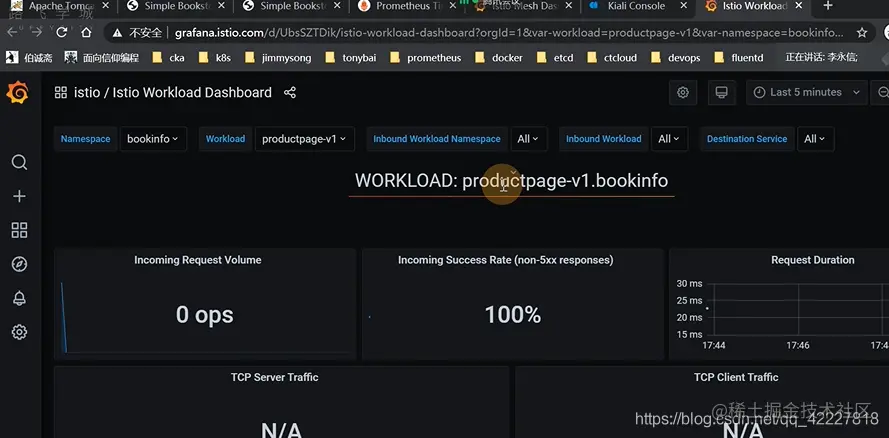Click the Incoming Request Volume panel title
The image size is (889, 438).
point(197,260)
